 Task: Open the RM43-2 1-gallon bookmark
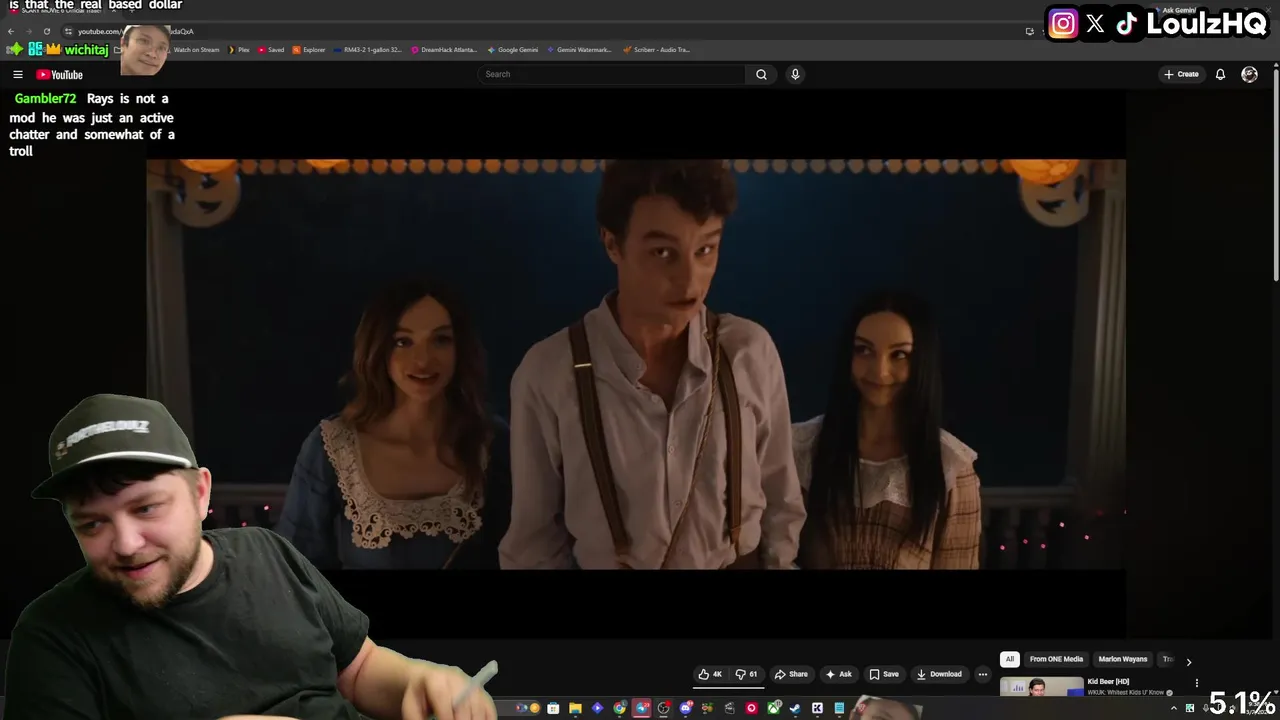(367, 50)
